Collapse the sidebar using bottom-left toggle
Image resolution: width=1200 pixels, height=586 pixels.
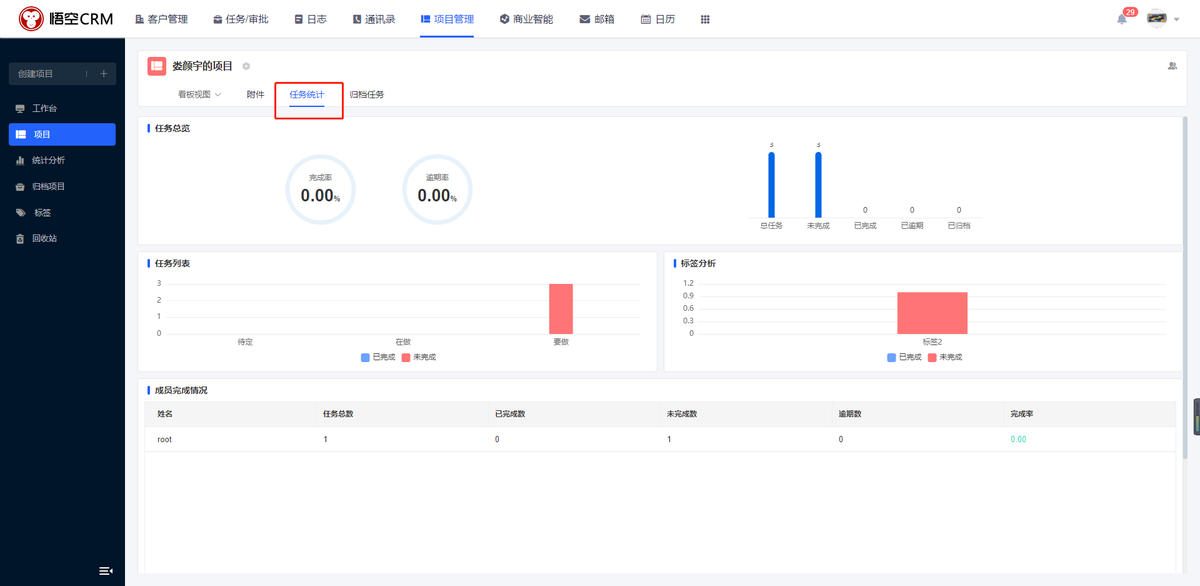pos(104,570)
